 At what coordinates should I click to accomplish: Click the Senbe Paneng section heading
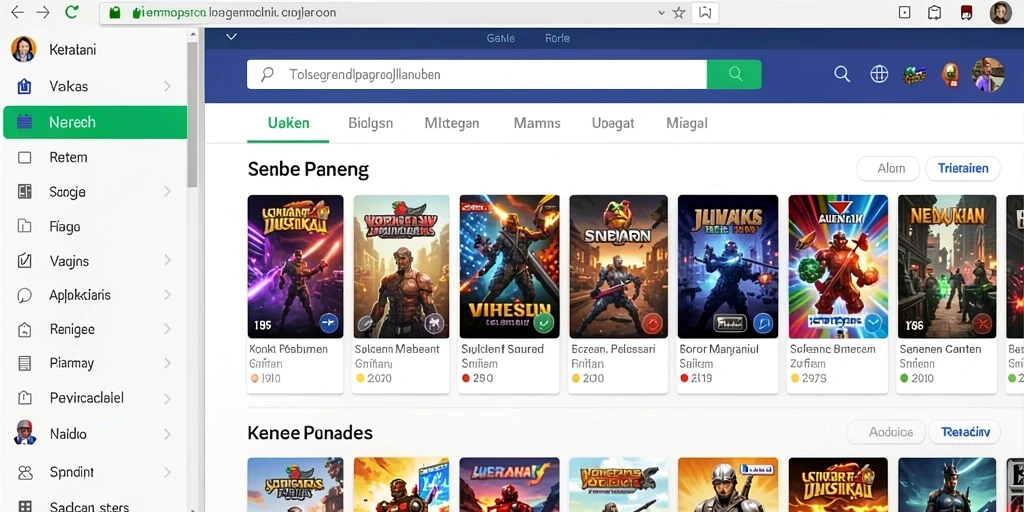point(308,170)
